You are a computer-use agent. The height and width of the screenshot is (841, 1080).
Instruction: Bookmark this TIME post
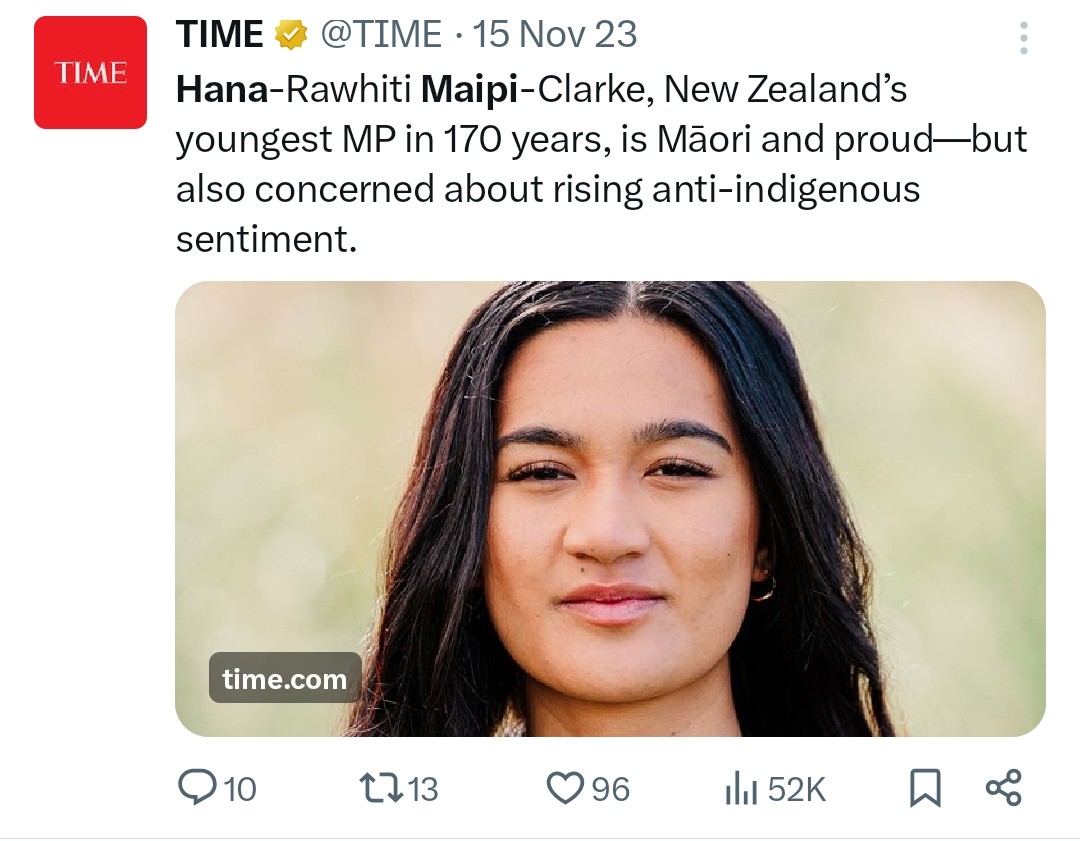[x=925, y=789]
